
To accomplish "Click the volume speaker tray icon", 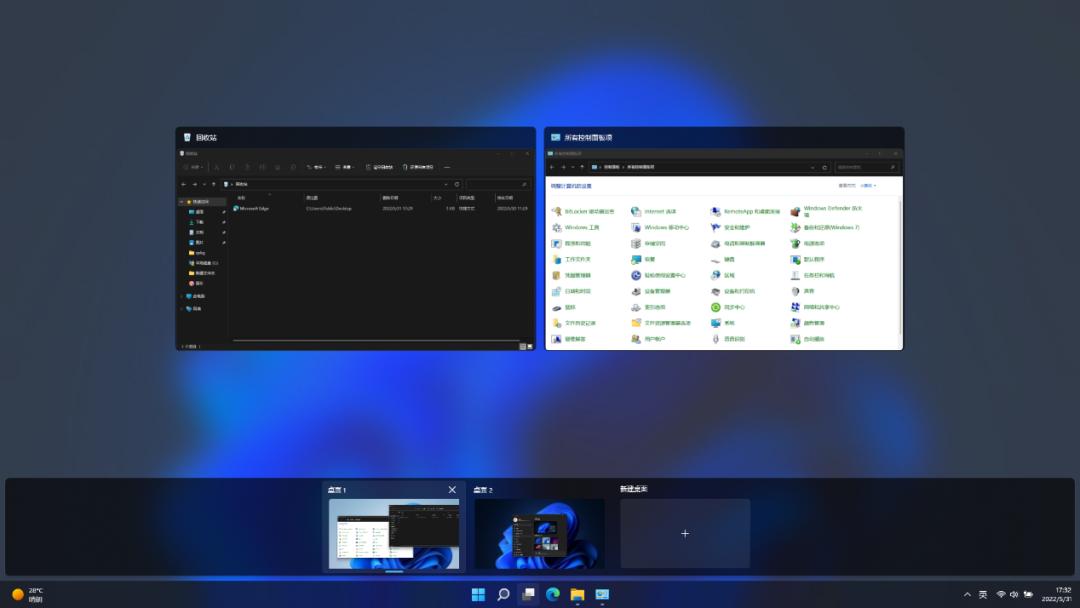I will 1014,594.
